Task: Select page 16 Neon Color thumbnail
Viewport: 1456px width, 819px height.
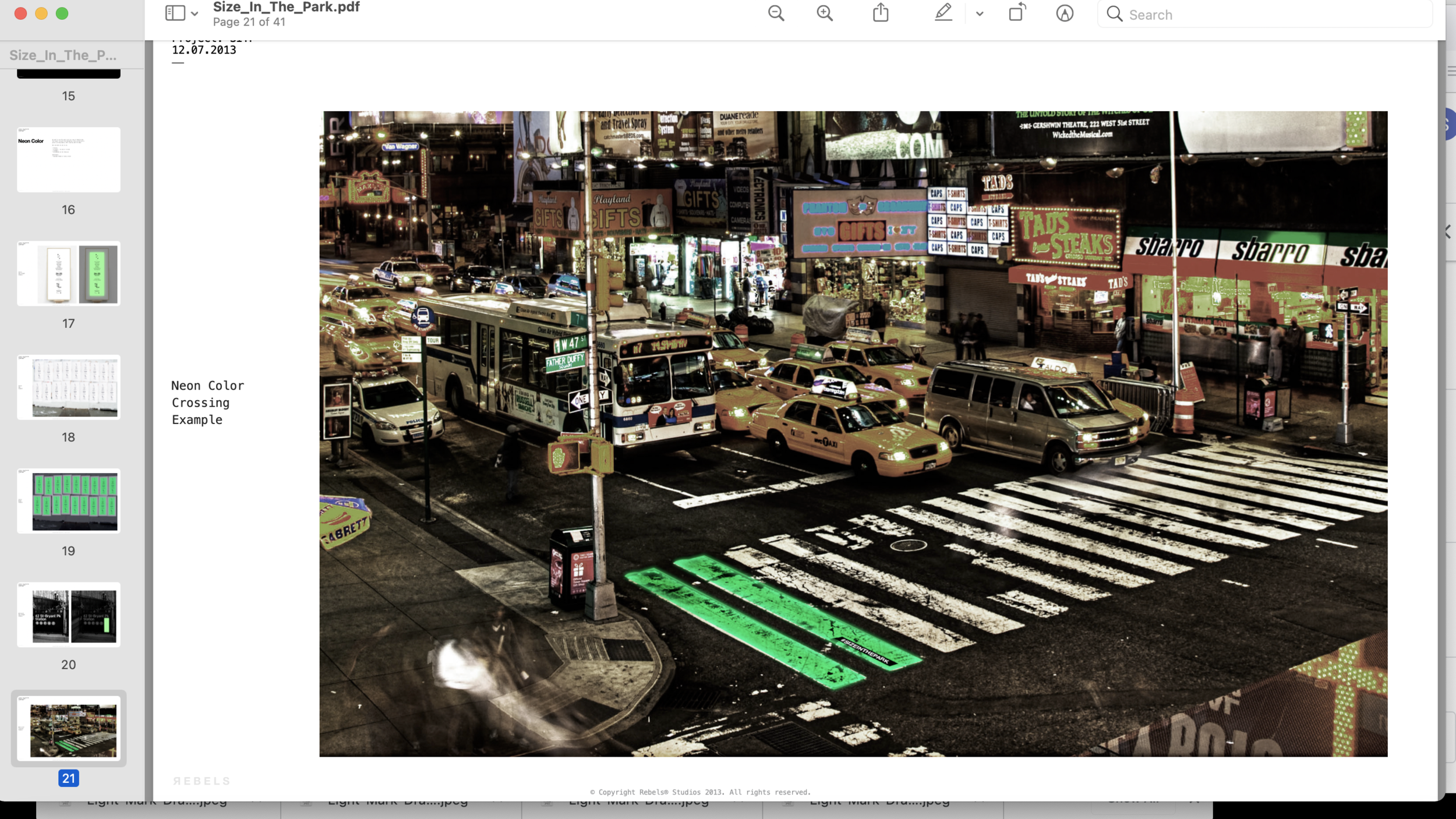Action: (x=69, y=160)
